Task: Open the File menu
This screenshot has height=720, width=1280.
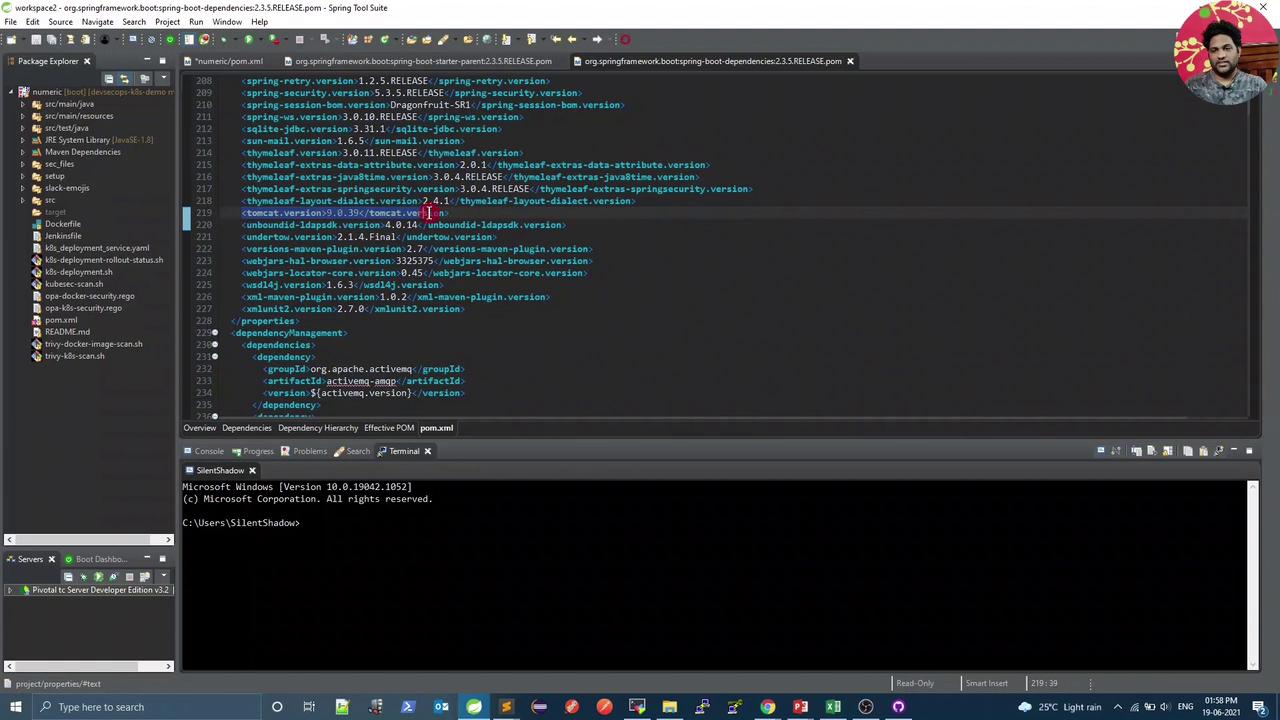Action: pos(10,22)
